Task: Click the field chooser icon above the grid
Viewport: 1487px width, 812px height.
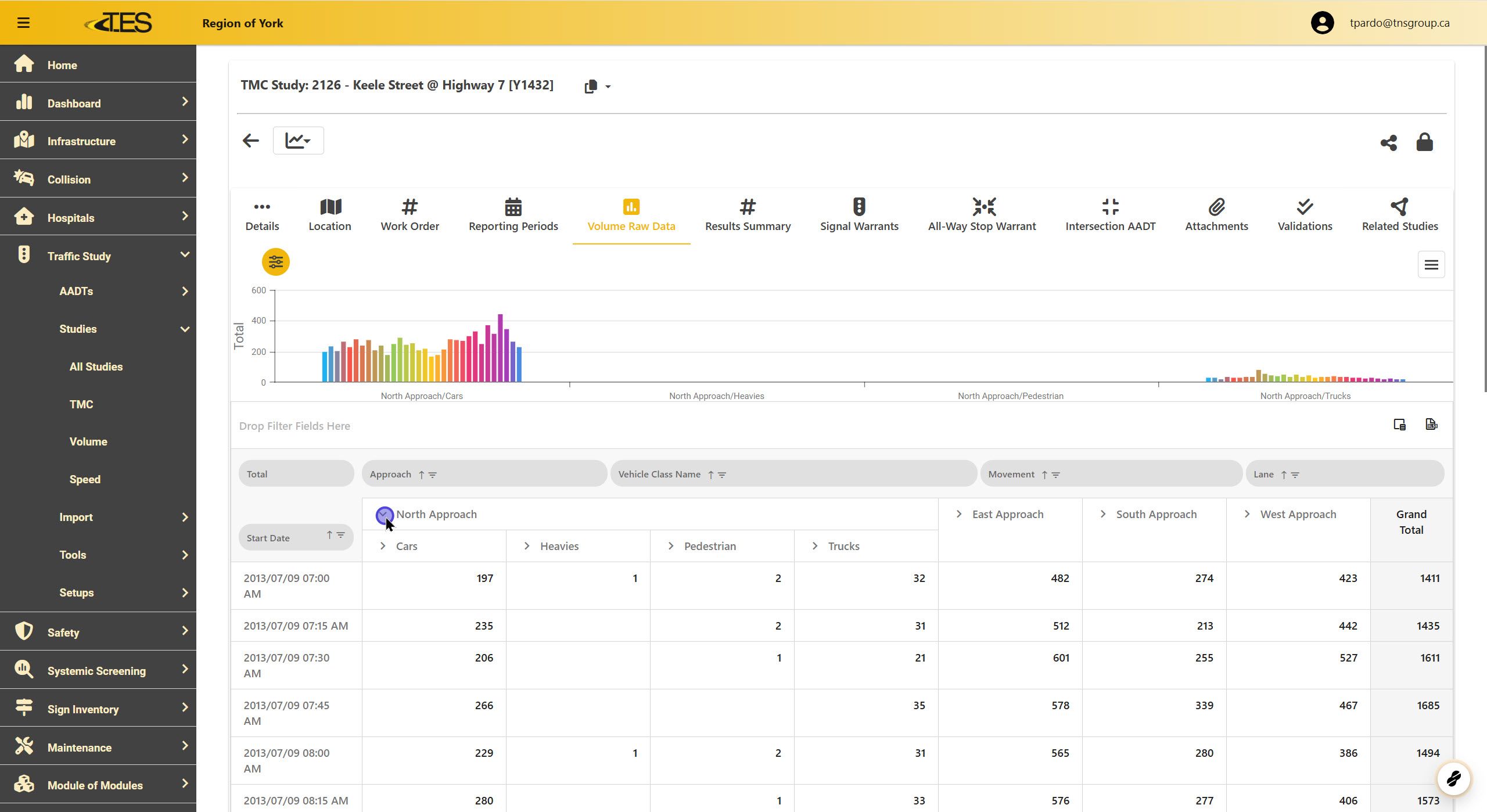Action: click(x=1399, y=425)
